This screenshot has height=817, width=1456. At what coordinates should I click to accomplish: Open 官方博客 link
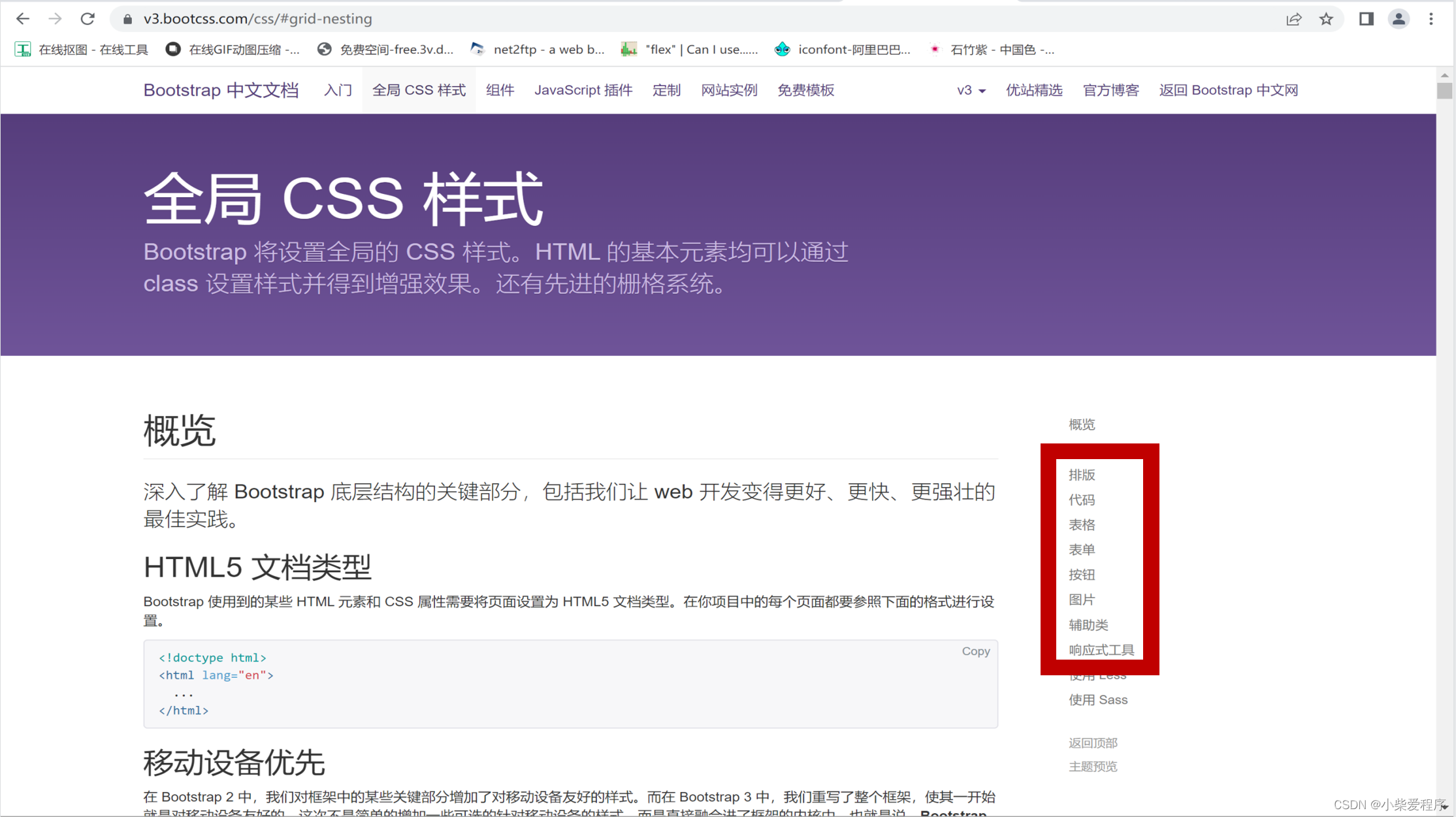click(x=1110, y=90)
